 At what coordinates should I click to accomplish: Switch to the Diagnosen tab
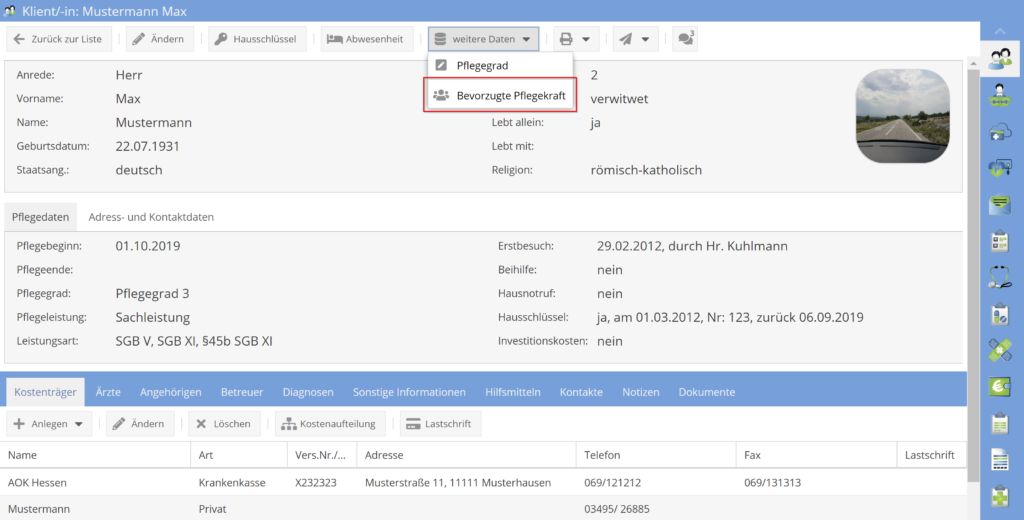tap(308, 392)
